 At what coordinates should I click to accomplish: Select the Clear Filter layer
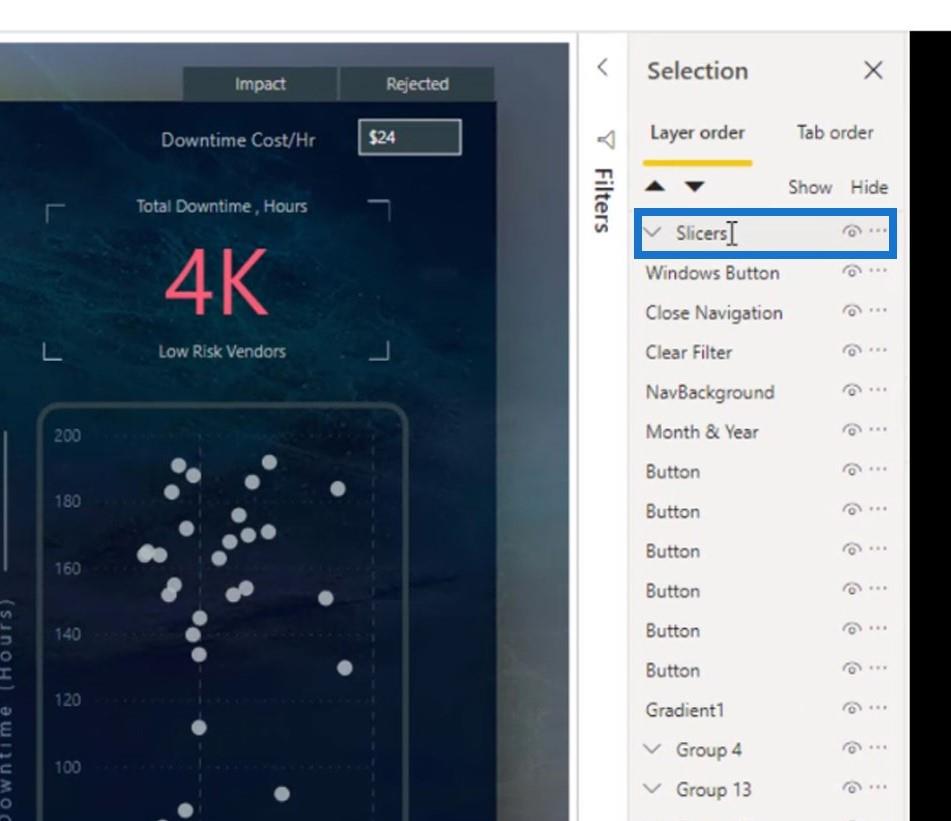[x=688, y=353]
